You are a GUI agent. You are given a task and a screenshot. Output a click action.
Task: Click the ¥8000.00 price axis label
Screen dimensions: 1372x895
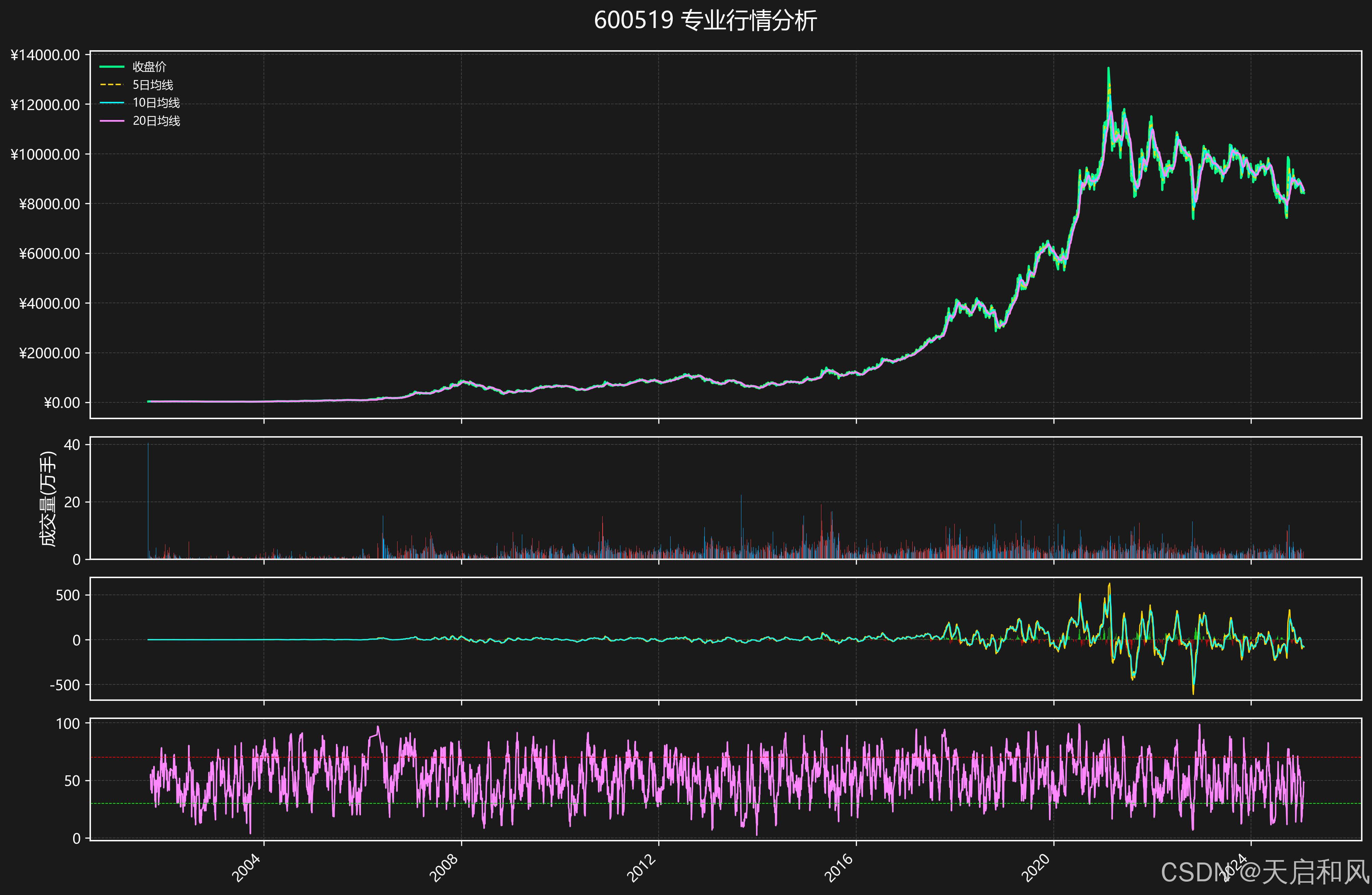point(49,204)
